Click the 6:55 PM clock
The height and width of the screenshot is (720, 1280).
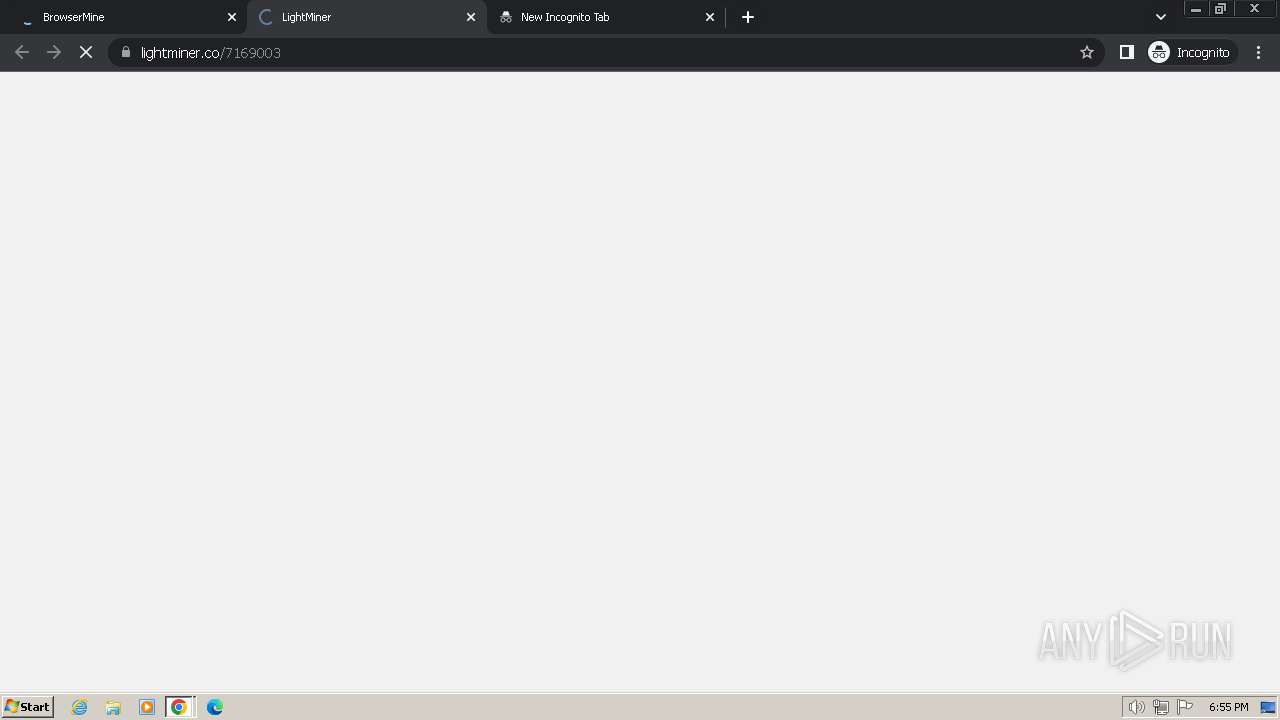coord(1229,707)
